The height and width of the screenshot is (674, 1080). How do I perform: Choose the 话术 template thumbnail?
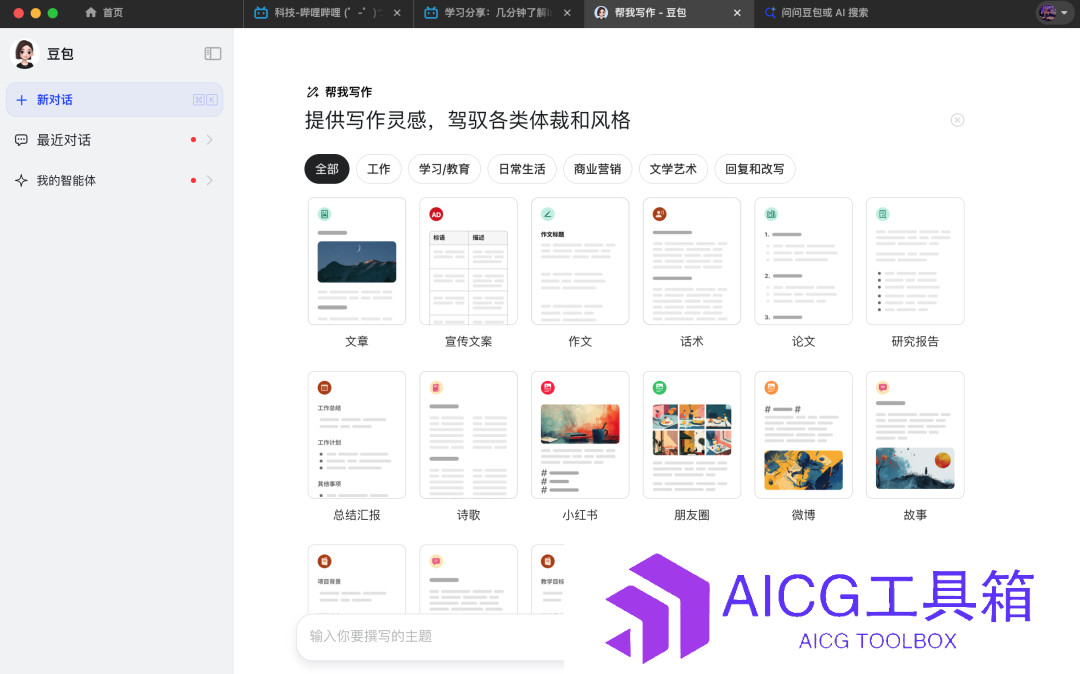click(x=692, y=261)
